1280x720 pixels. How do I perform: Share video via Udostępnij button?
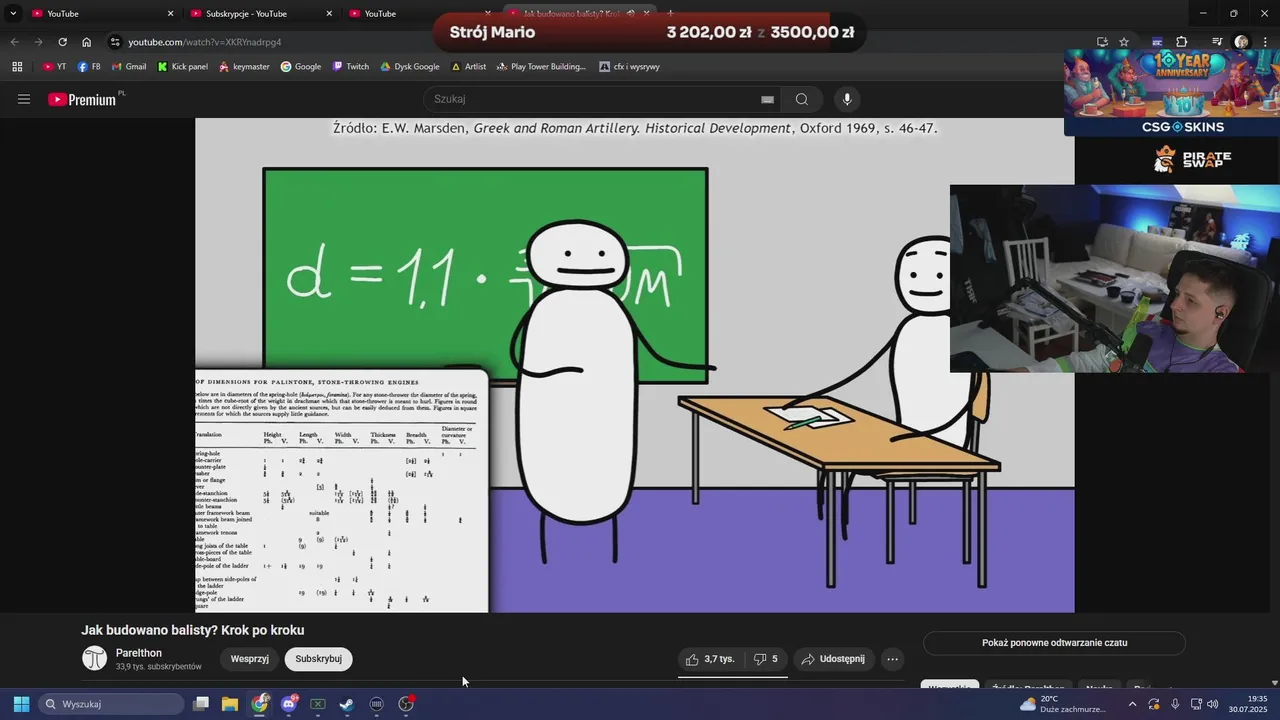(x=833, y=659)
